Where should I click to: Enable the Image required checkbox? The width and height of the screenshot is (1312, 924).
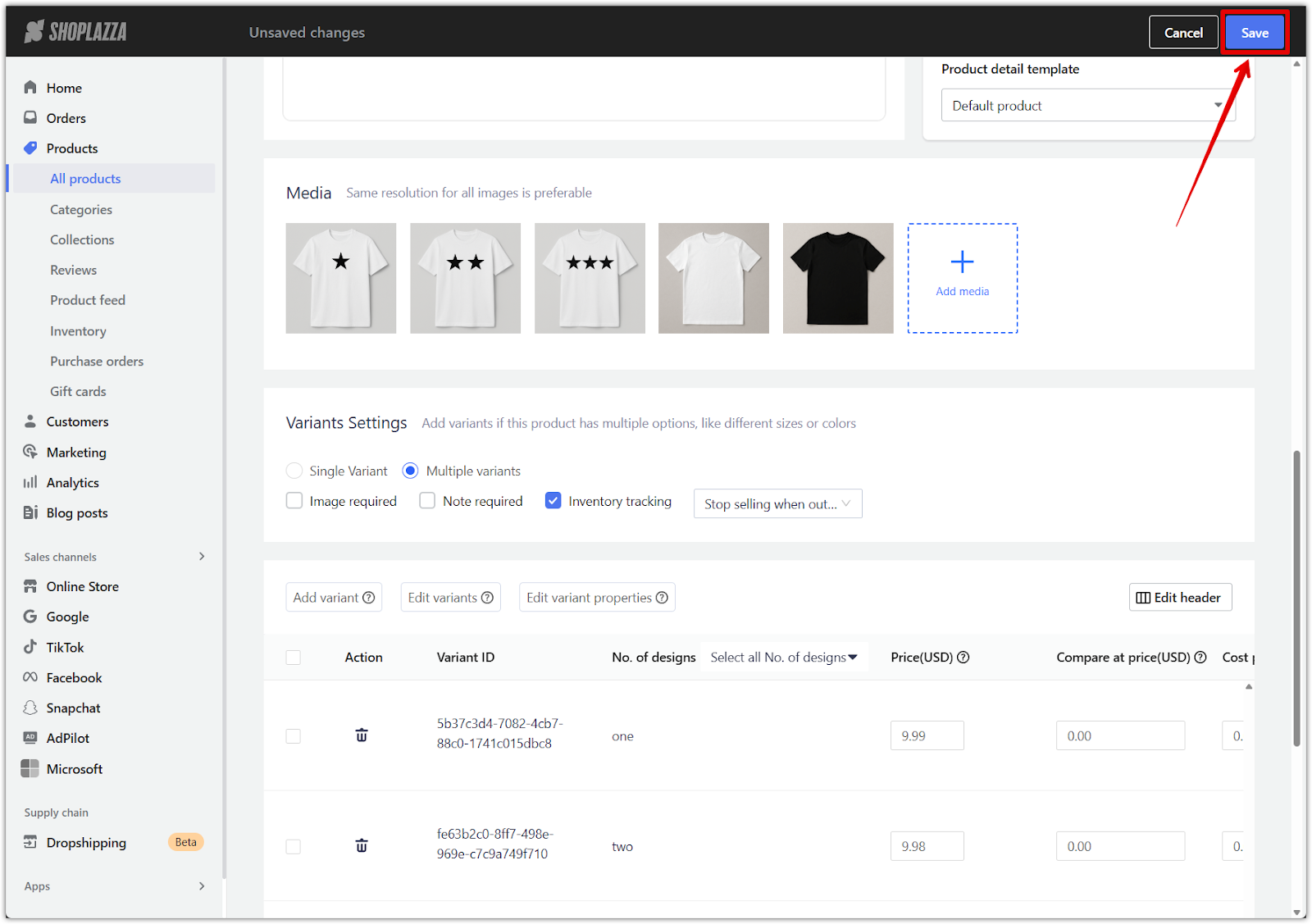(x=294, y=501)
